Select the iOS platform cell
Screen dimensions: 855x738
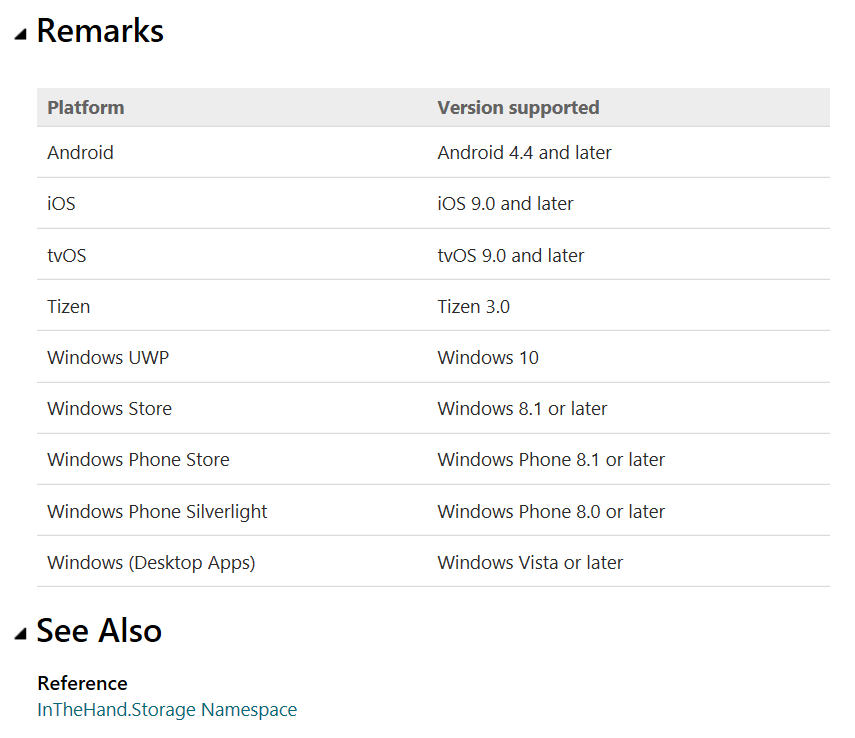pos(61,204)
